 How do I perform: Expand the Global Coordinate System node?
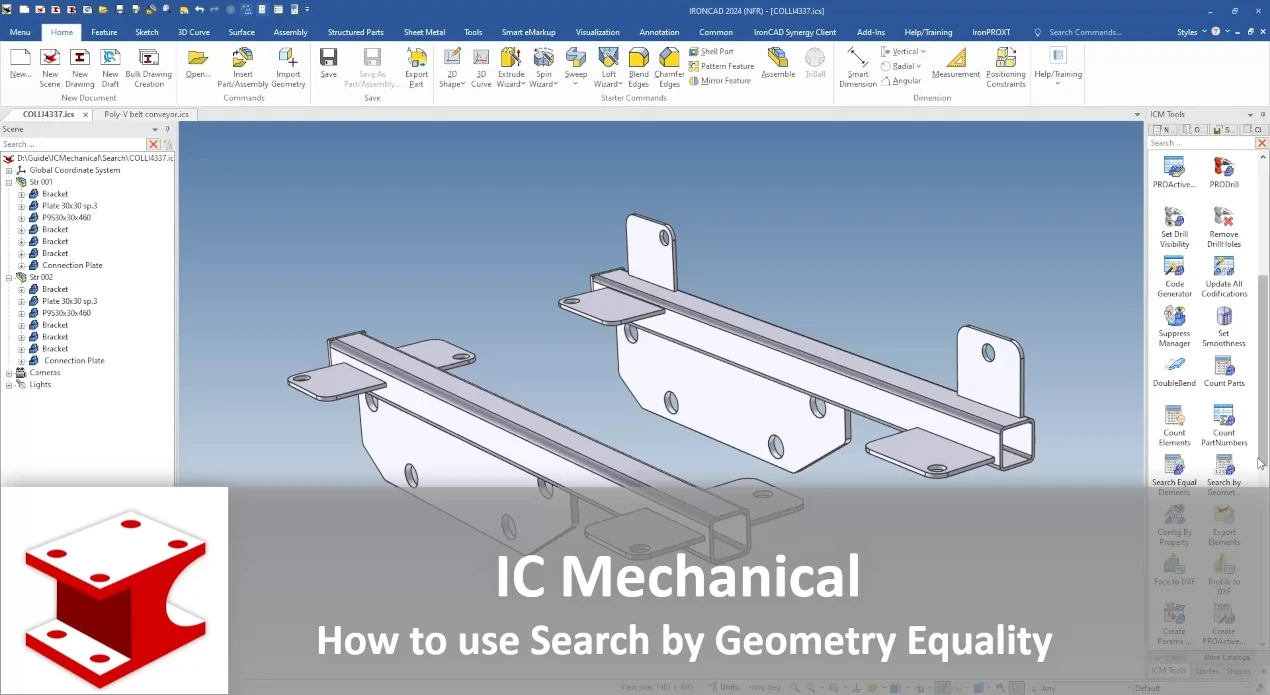point(9,170)
